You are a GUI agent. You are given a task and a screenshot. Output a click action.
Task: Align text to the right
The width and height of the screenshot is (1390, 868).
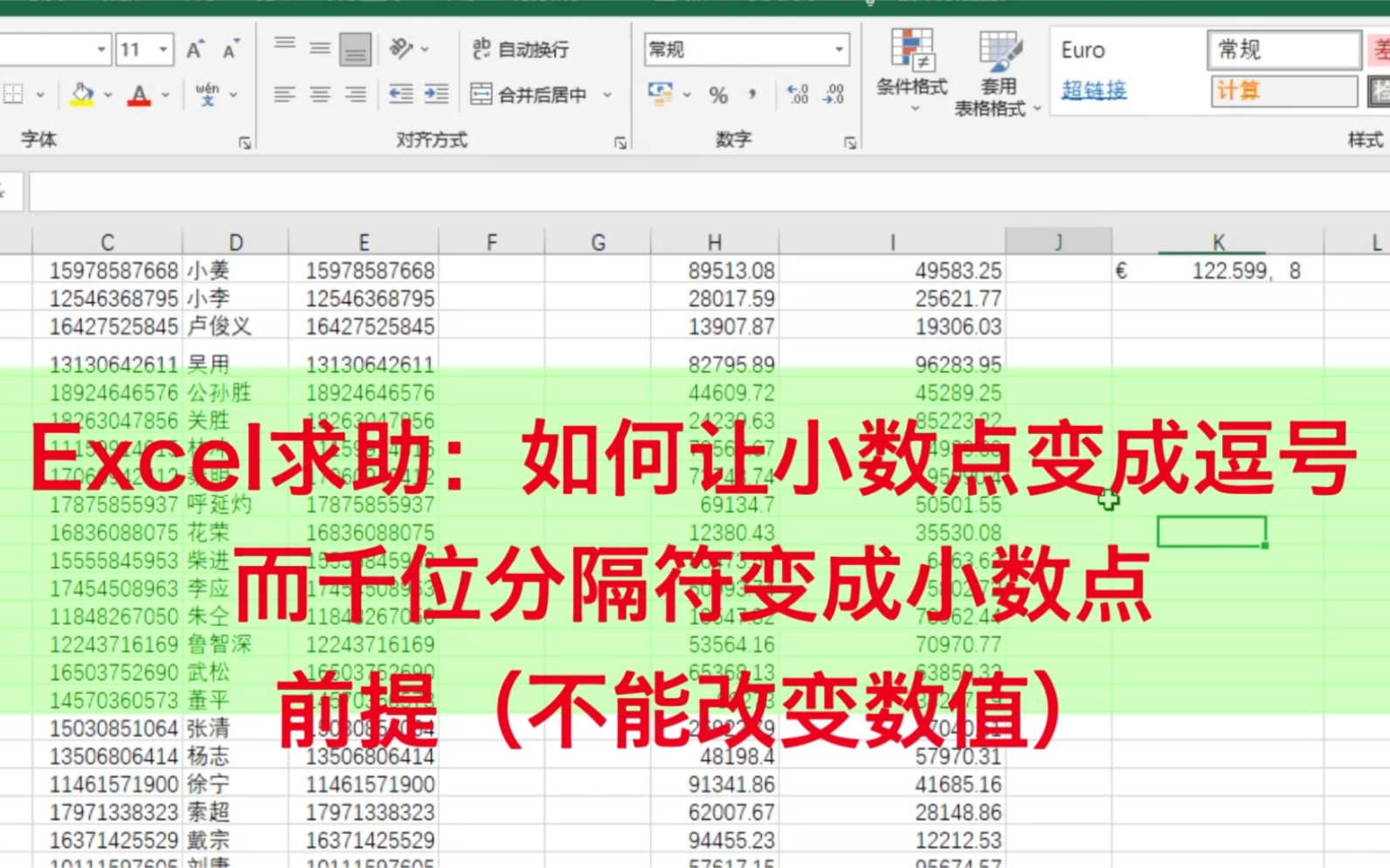pos(355,94)
